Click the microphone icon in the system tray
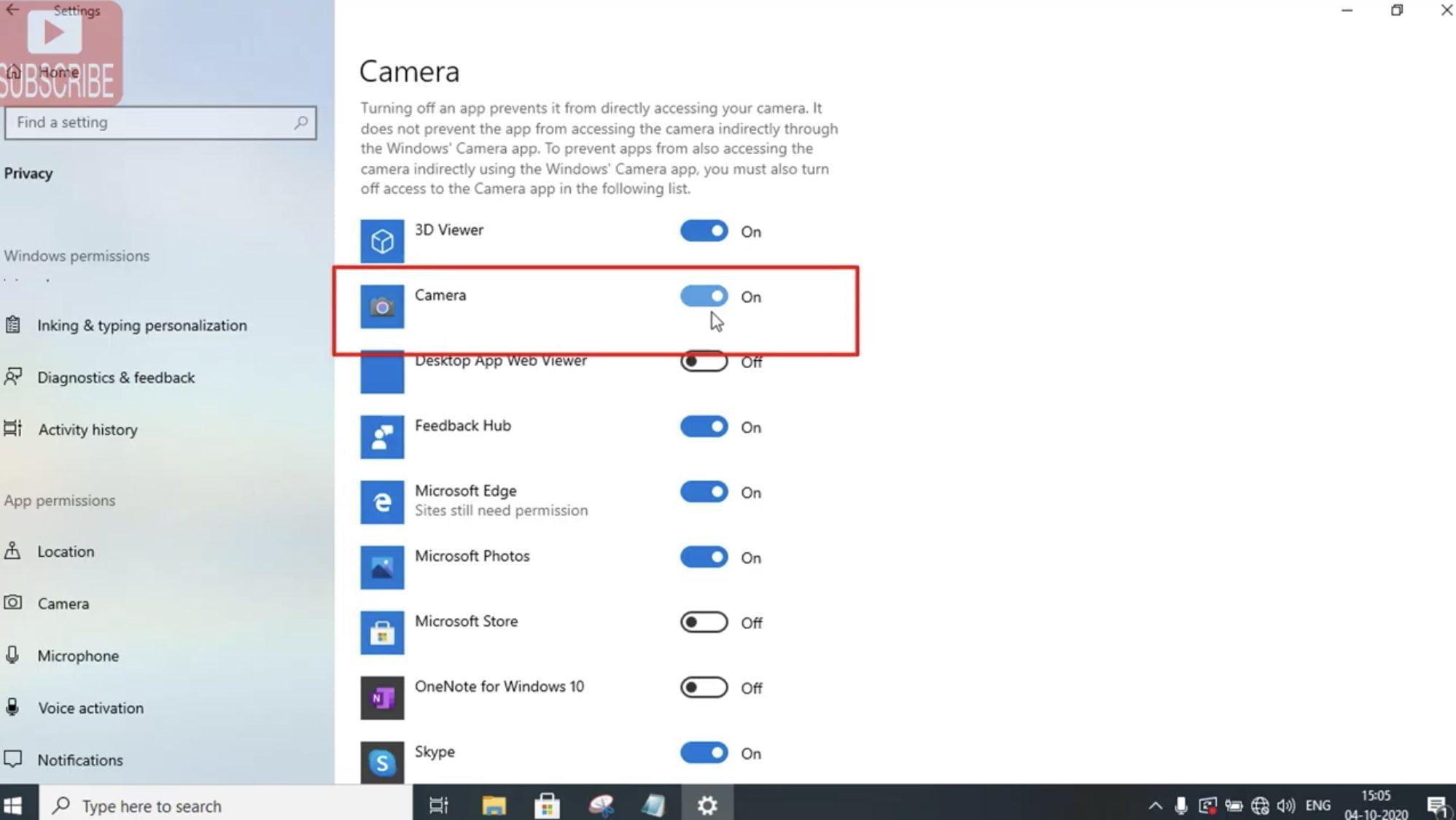This screenshot has width=1456, height=820. click(1181, 805)
